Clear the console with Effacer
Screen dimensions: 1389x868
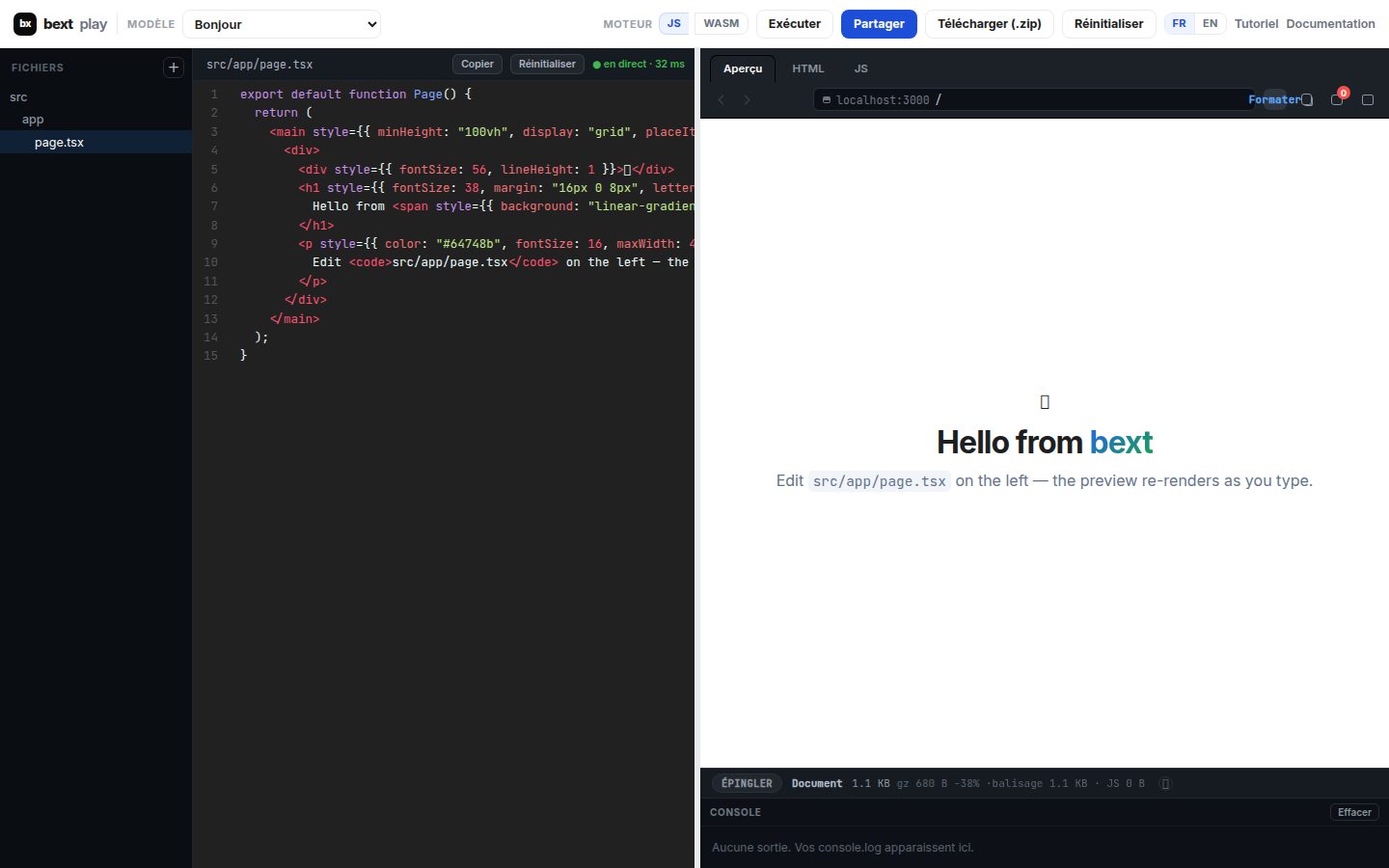1354,813
